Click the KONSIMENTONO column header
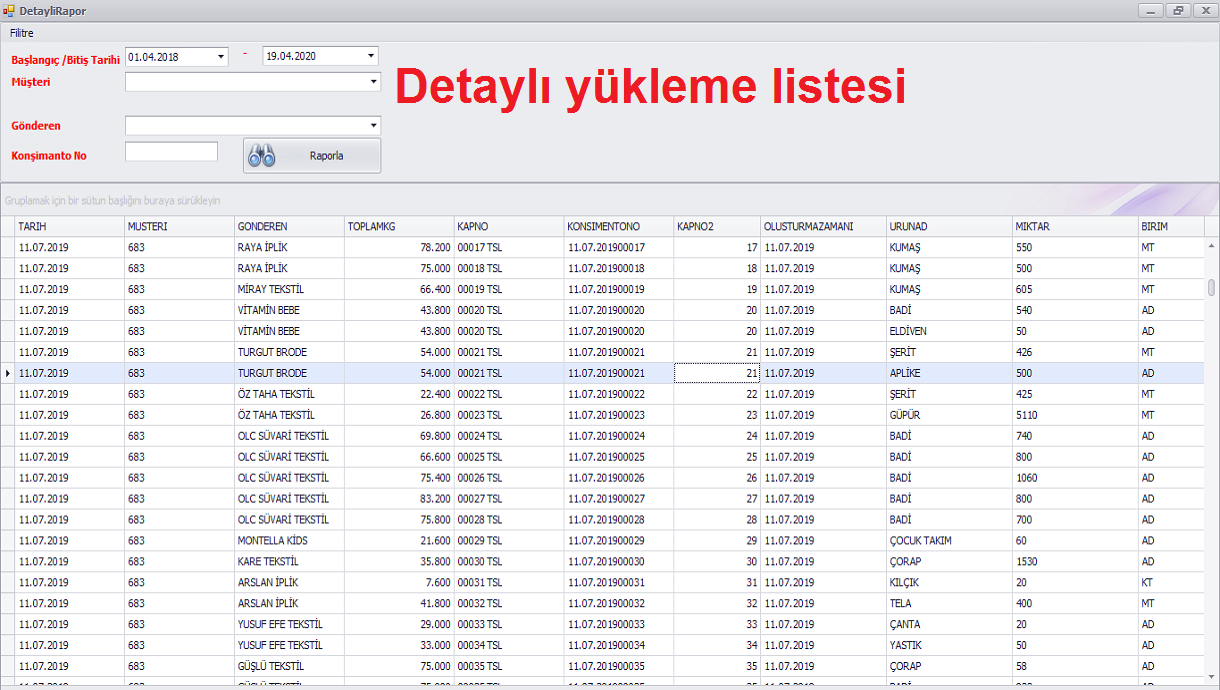The height and width of the screenshot is (690, 1220). [619, 227]
